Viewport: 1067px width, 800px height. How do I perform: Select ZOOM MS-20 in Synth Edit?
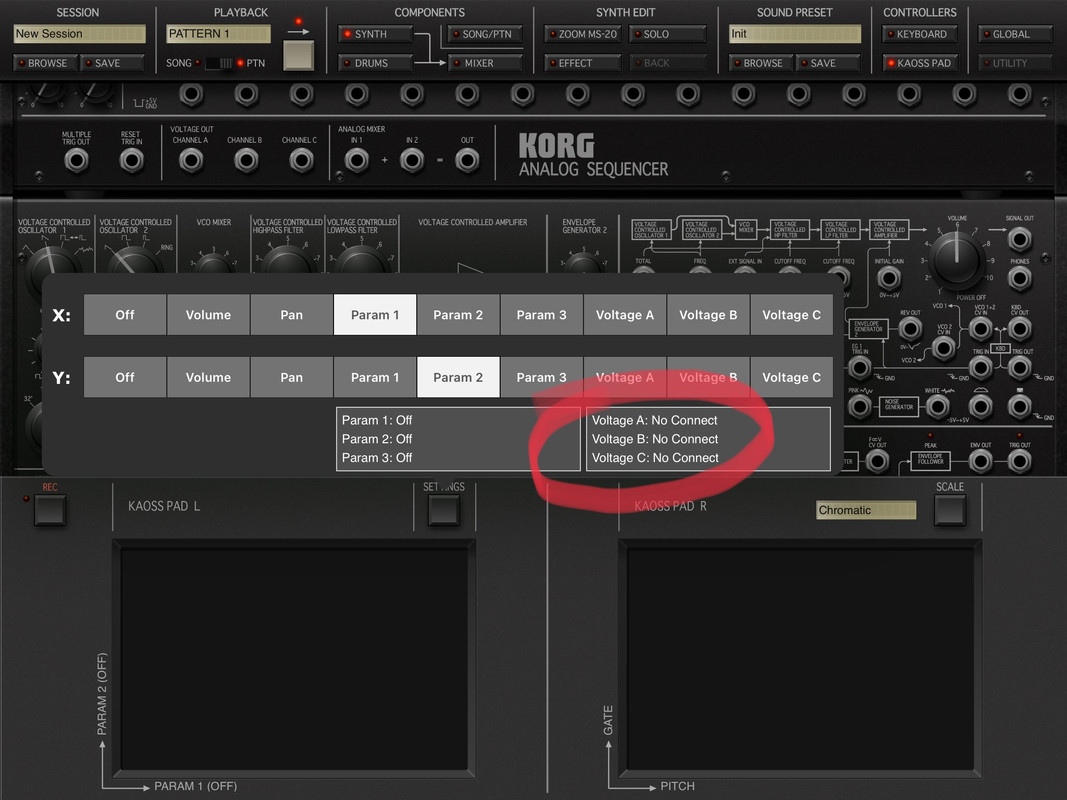(x=583, y=34)
